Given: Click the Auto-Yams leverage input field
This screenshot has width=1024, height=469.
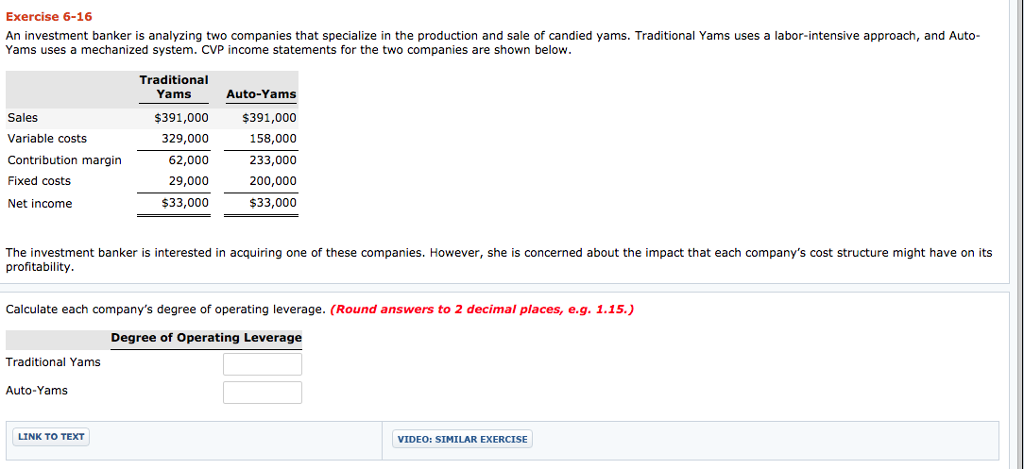Looking at the screenshot, I should coord(263,393).
